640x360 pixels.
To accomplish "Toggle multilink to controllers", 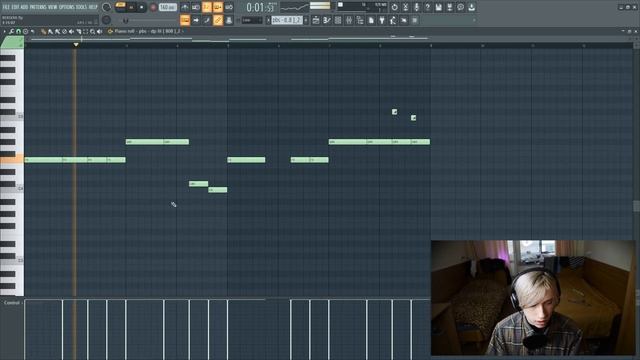I will 229,20.
